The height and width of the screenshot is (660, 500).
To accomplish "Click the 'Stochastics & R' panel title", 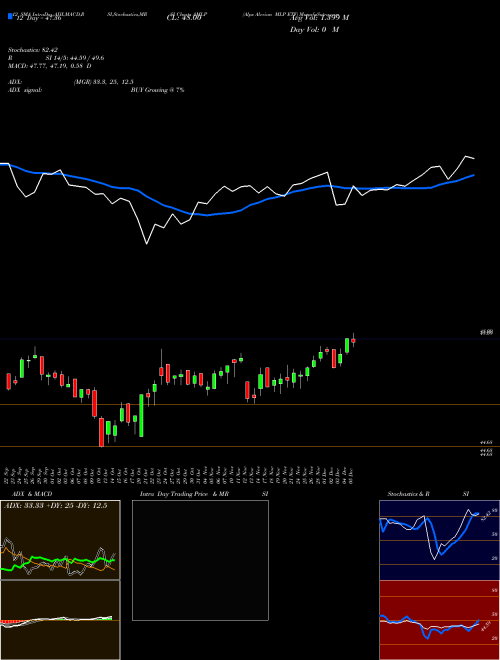I will click(409, 494).
